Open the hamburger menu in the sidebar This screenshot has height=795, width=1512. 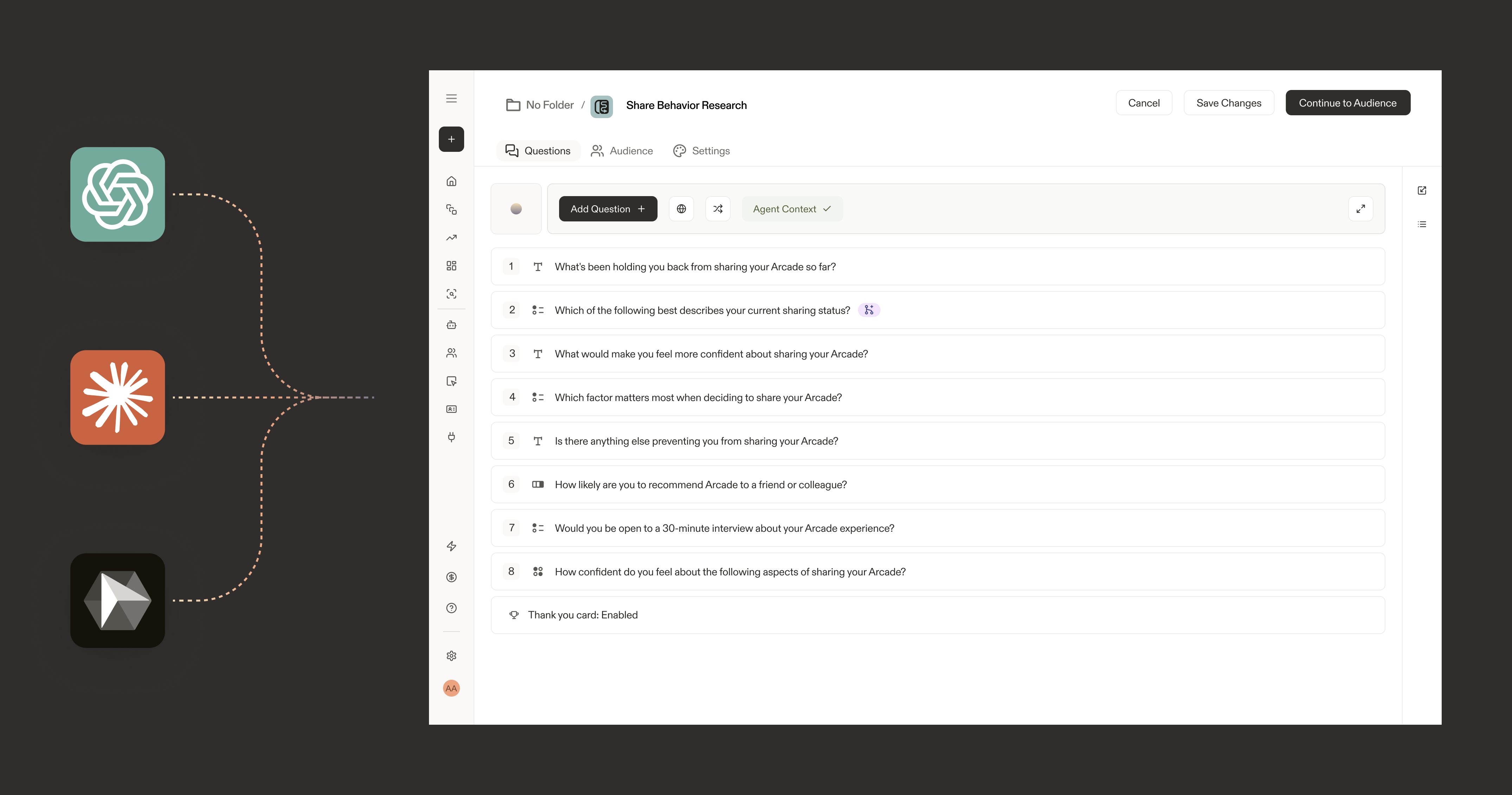click(x=451, y=98)
